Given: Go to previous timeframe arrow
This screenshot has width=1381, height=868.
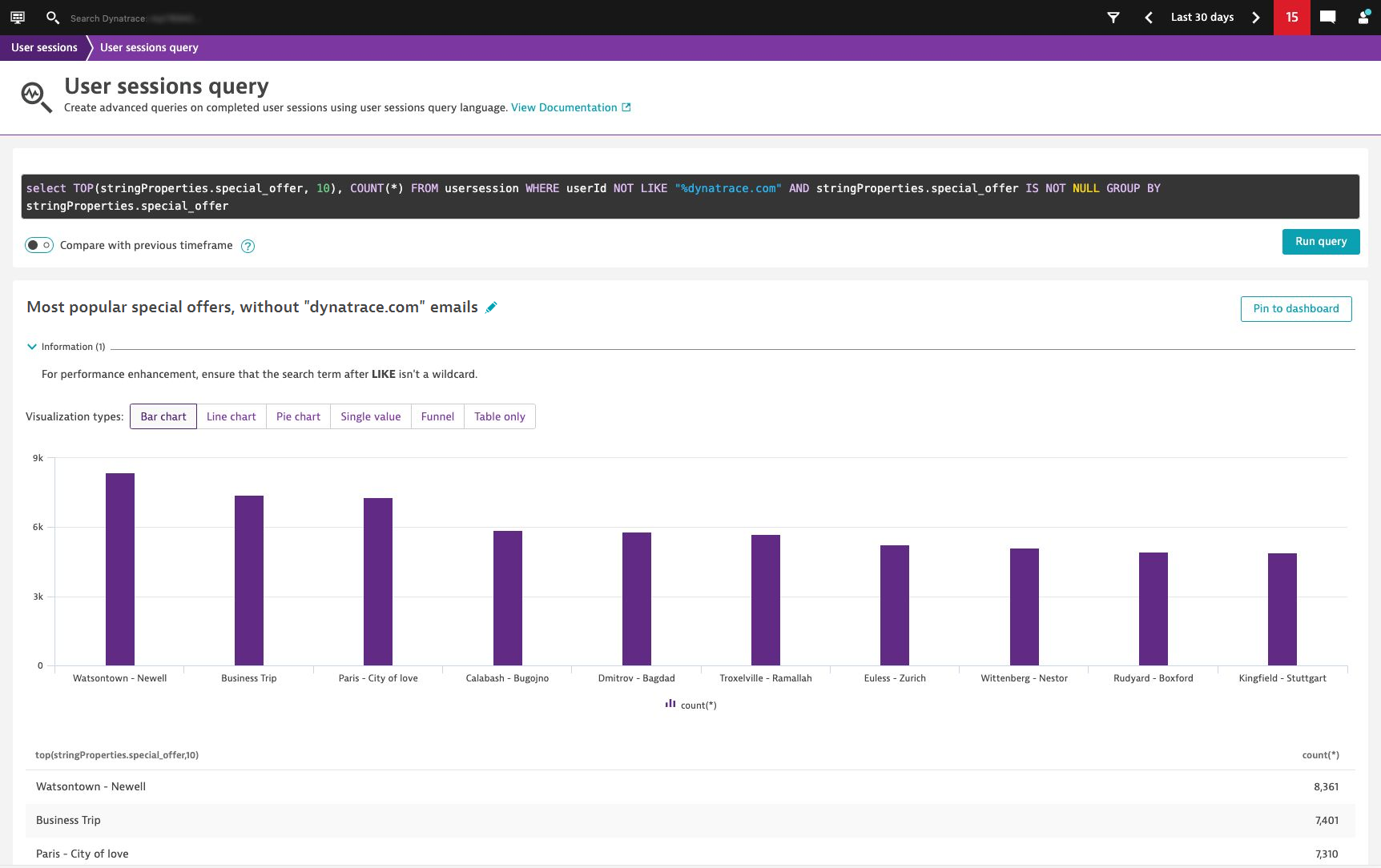Looking at the screenshot, I should tap(1149, 17).
